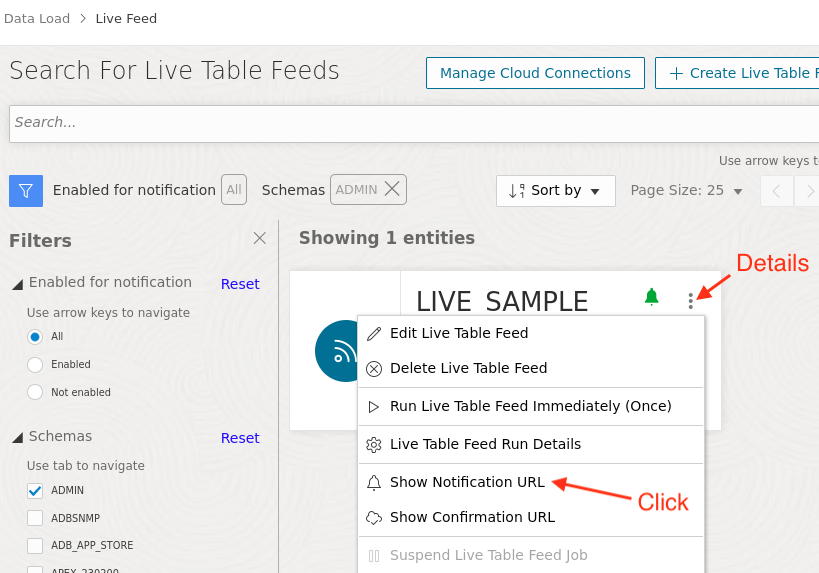Collapse the Schemas filter section

point(18,438)
